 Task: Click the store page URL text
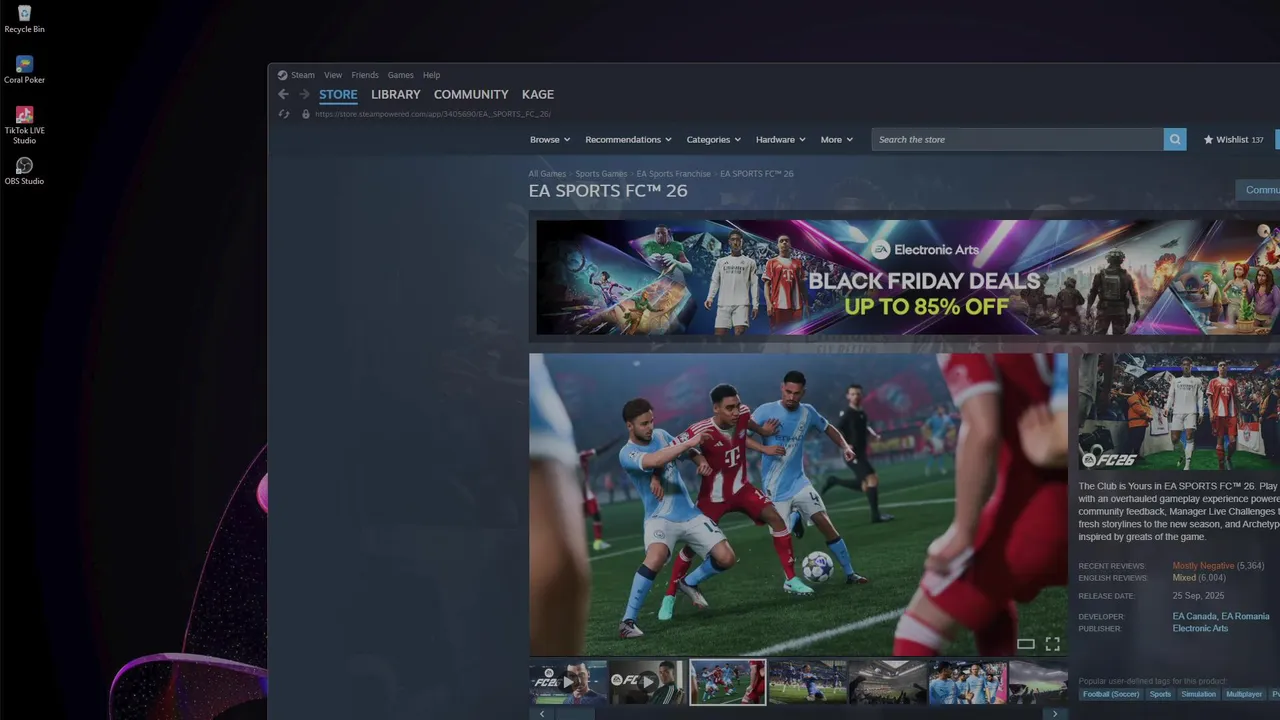pyautogui.click(x=433, y=114)
